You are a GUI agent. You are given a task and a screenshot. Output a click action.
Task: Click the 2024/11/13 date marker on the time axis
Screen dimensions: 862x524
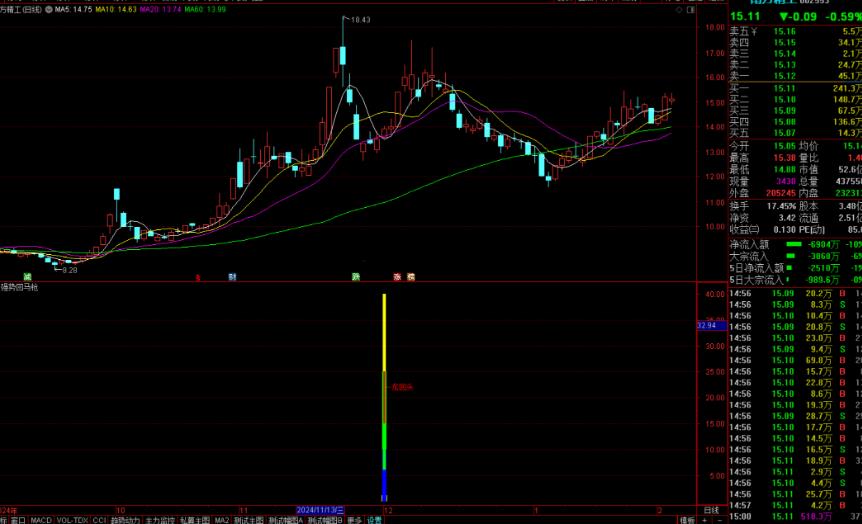pos(320,510)
